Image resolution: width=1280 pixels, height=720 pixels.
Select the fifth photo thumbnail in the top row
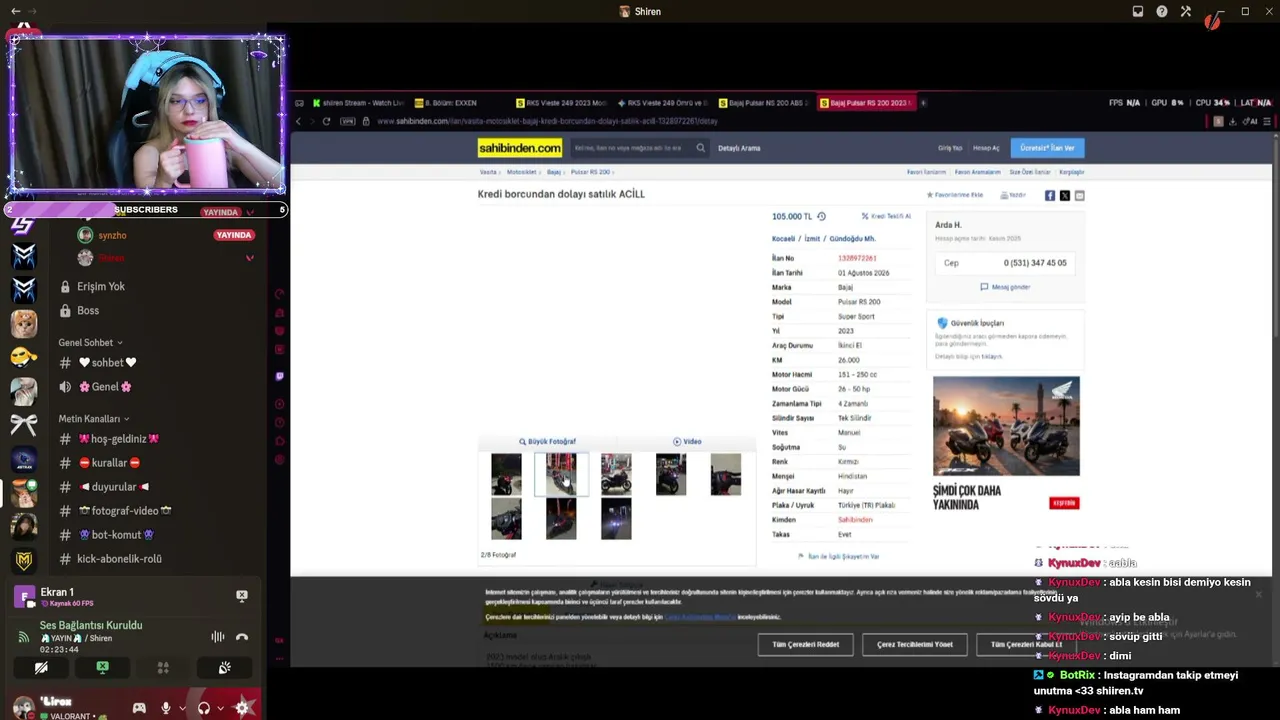pyautogui.click(x=726, y=474)
